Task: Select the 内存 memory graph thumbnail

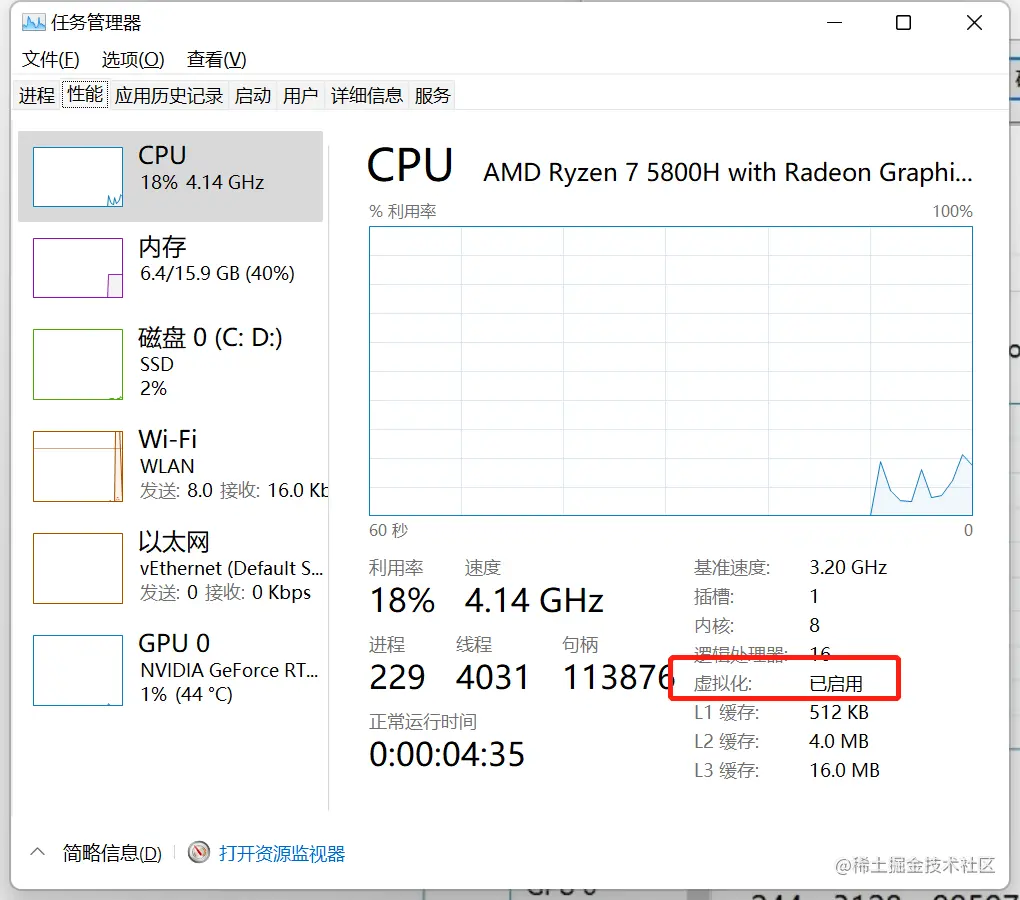Action: click(78, 268)
